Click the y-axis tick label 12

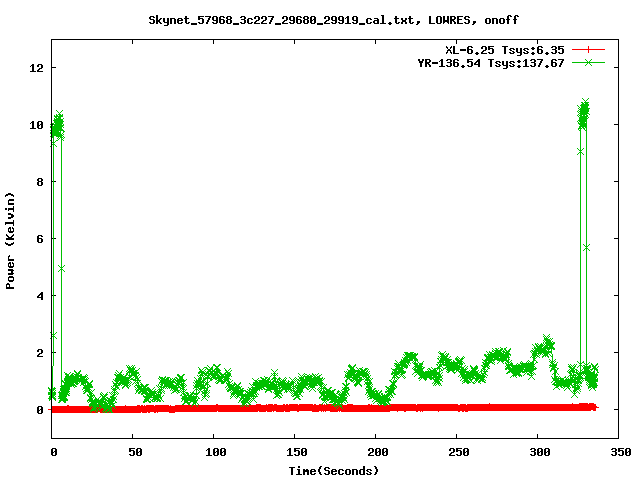36,68
